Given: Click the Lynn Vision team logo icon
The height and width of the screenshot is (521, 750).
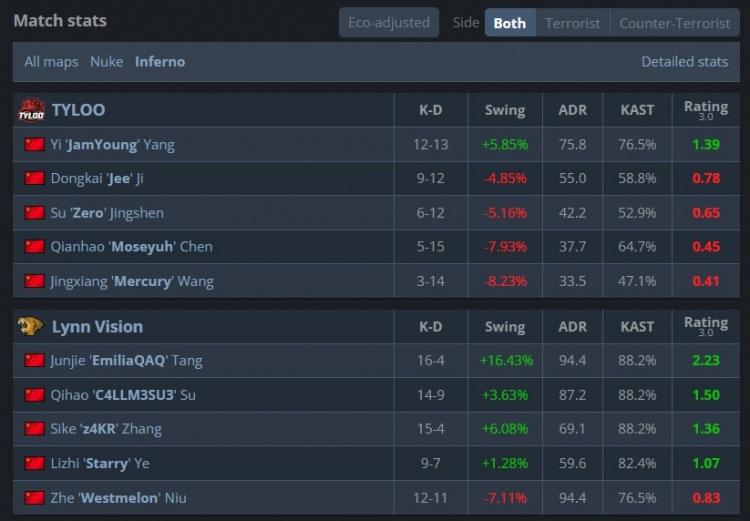Looking at the screenshot, I should [31, 326].
